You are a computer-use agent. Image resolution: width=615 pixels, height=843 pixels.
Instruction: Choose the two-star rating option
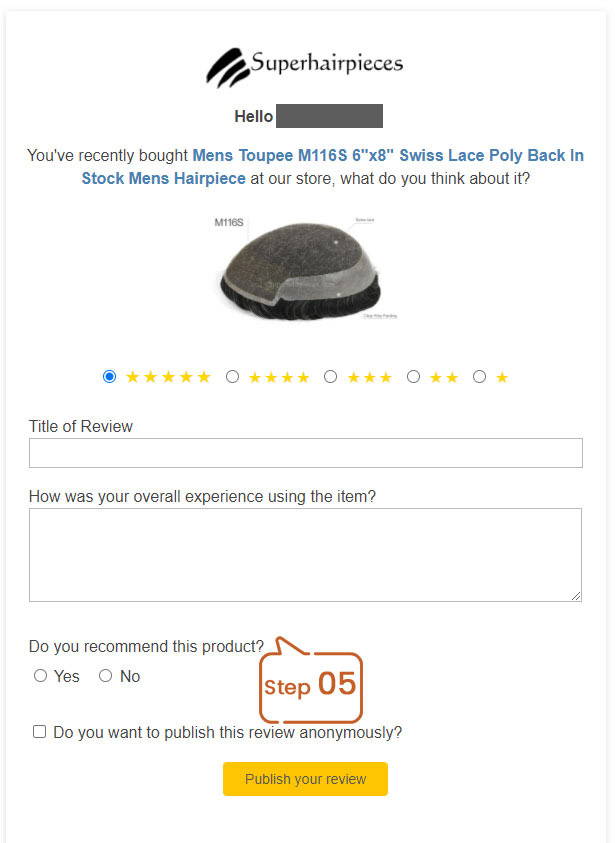coord(413,376)
